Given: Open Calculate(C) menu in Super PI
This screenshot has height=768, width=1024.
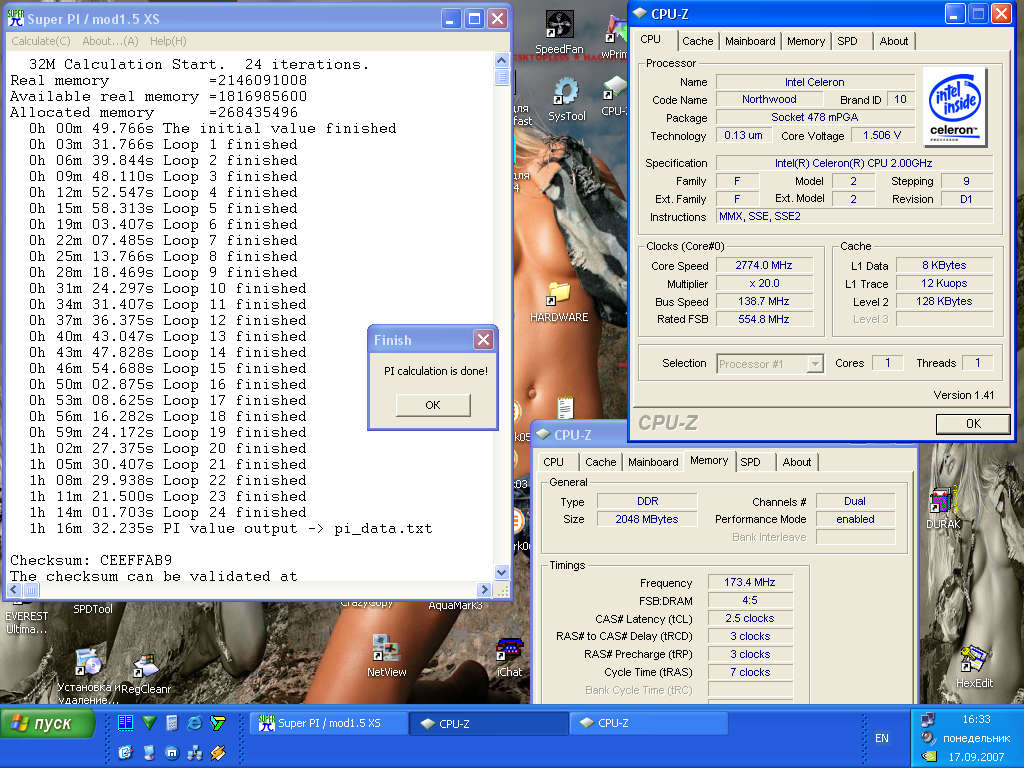Looking at the screenshot, I should 40,40.
